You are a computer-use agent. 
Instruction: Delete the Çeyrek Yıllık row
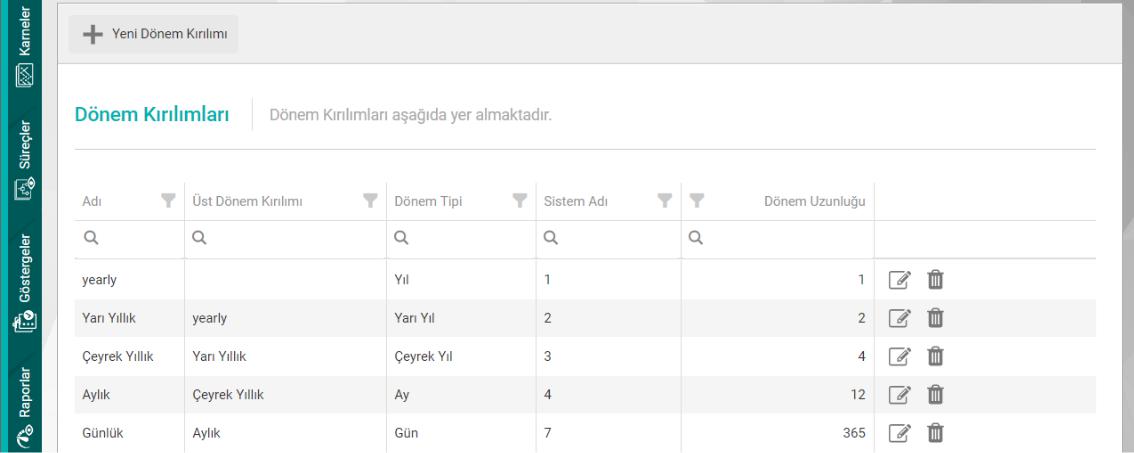[x=936, y=356]
